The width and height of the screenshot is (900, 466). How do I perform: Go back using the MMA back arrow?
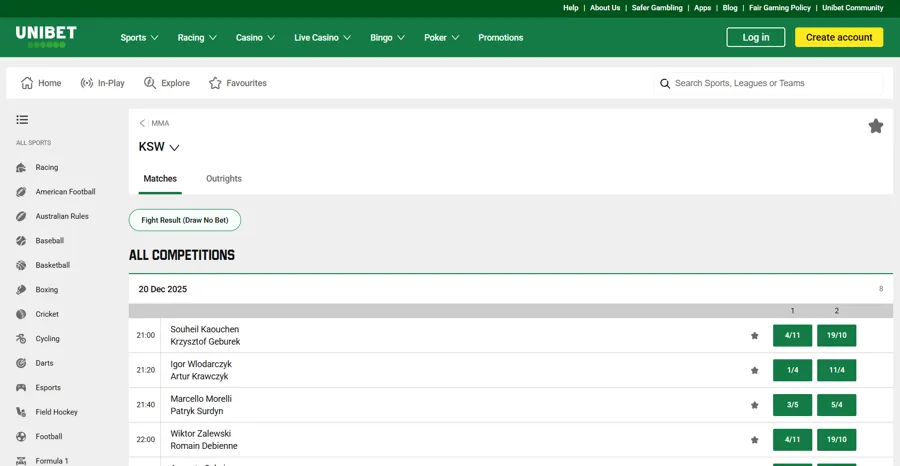pos(142,123)
